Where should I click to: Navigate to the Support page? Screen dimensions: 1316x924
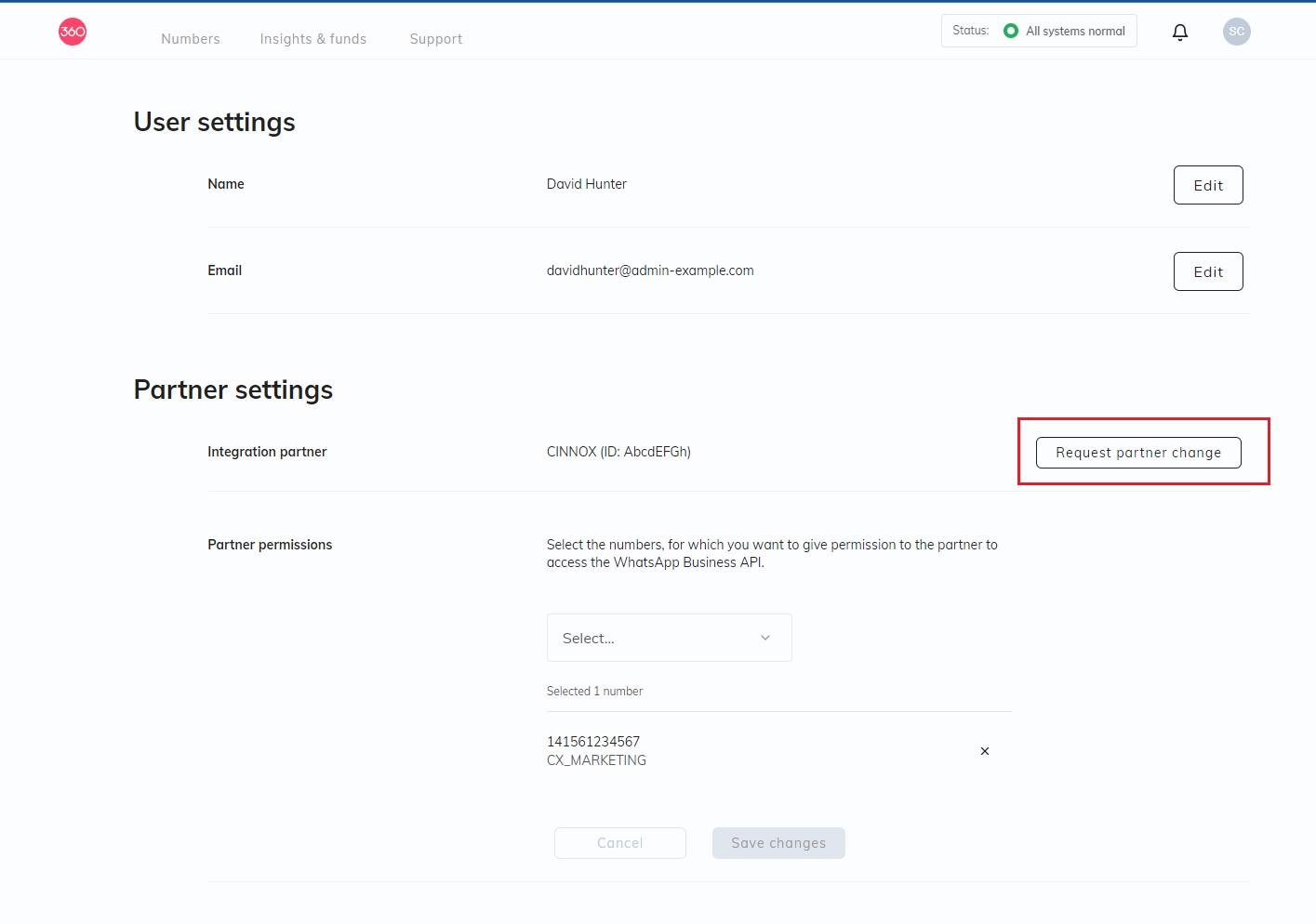pos(435,39)
